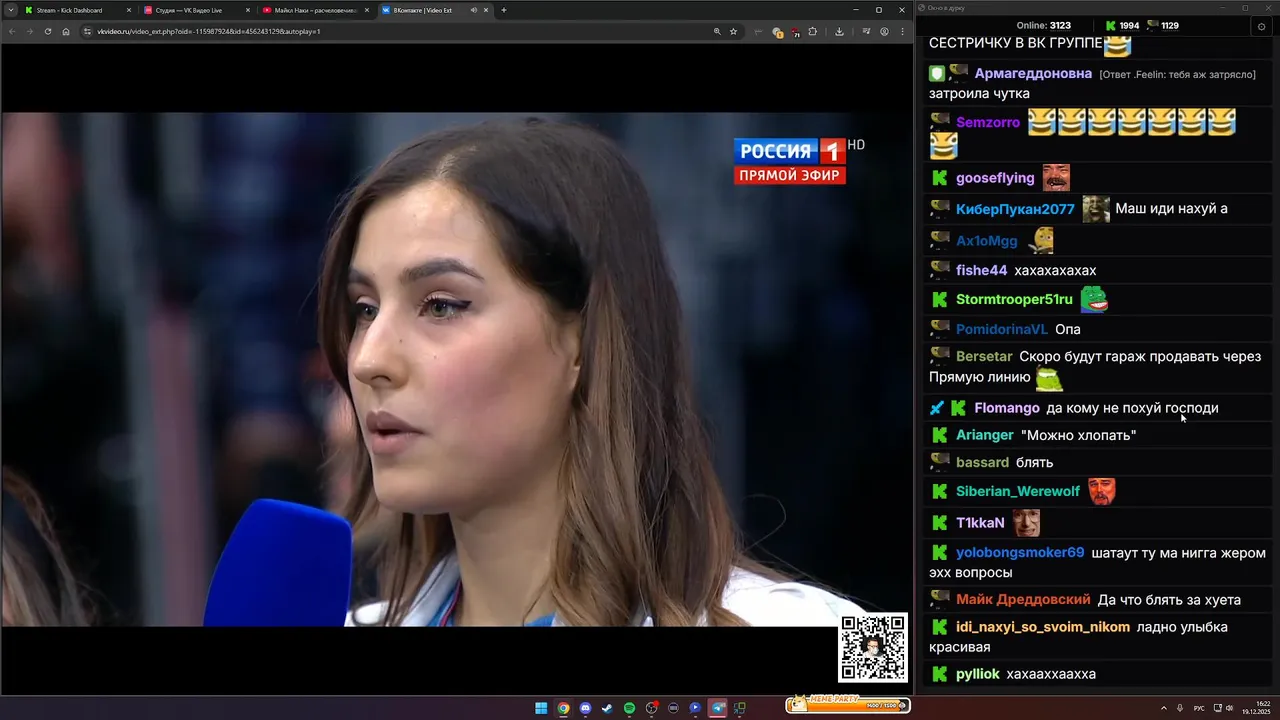
Task: Open the volume control in system tray
Action: click(1229, 708)
